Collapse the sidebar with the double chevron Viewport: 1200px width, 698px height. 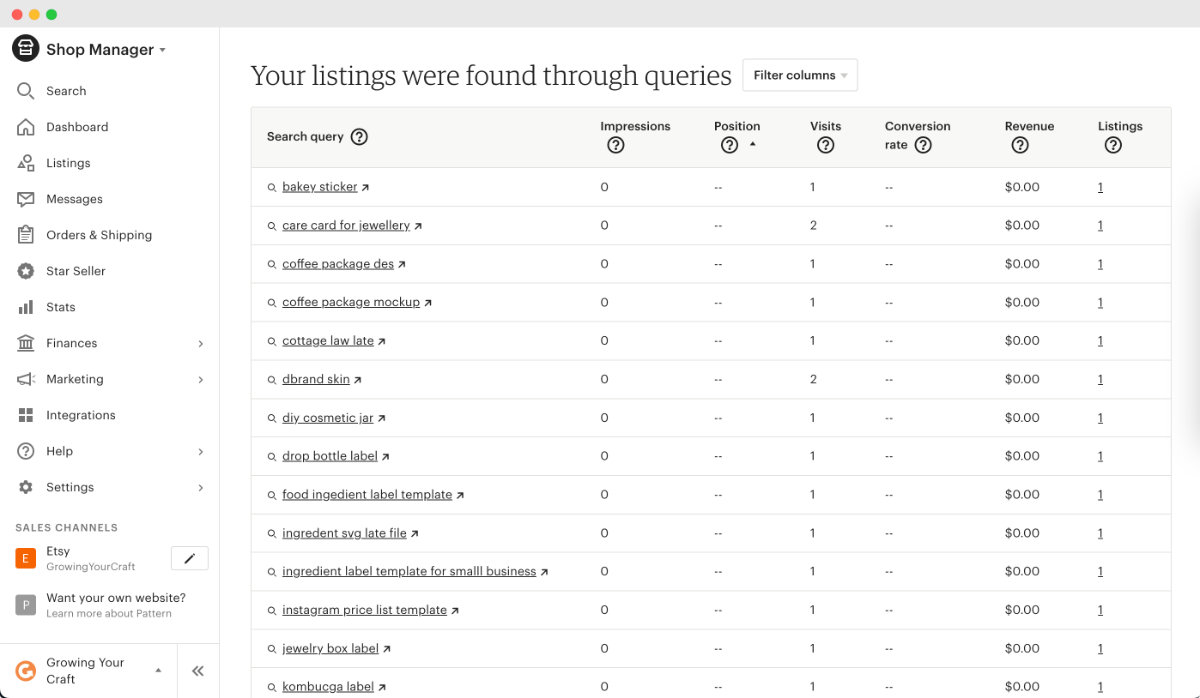tap(197, 671)
